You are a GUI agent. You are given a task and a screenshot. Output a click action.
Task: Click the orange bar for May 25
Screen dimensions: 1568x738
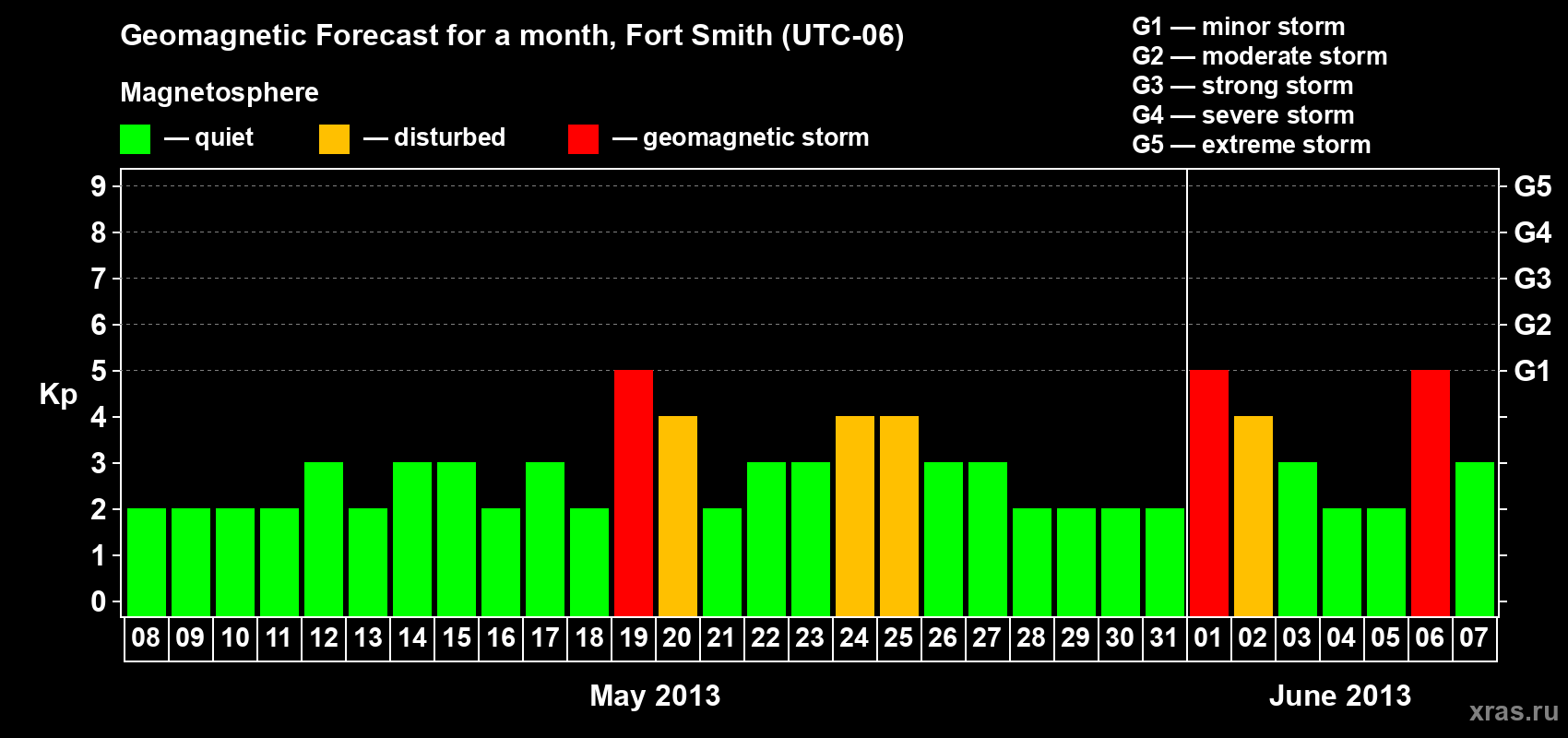click(899, 516)
